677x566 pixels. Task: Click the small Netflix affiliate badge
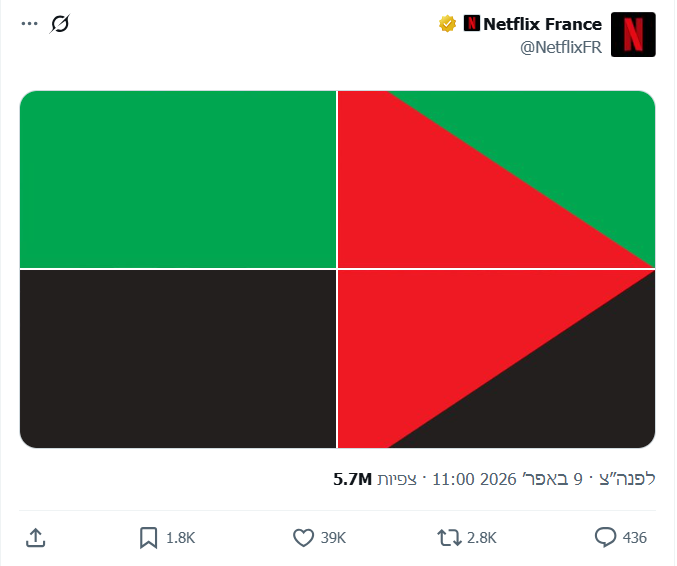[x=472, y=23]
